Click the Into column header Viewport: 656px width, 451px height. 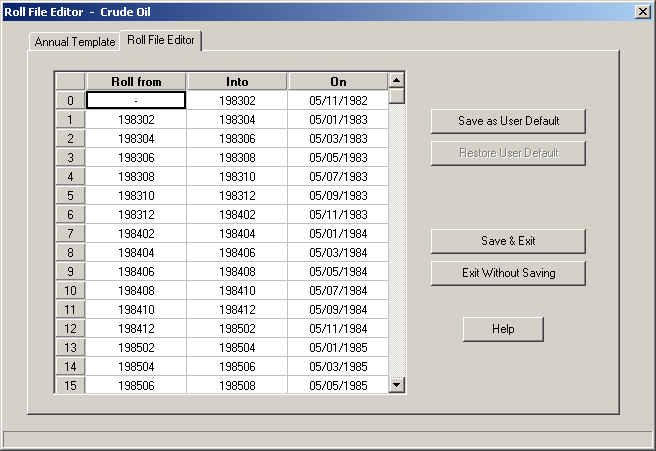point(237,81)
